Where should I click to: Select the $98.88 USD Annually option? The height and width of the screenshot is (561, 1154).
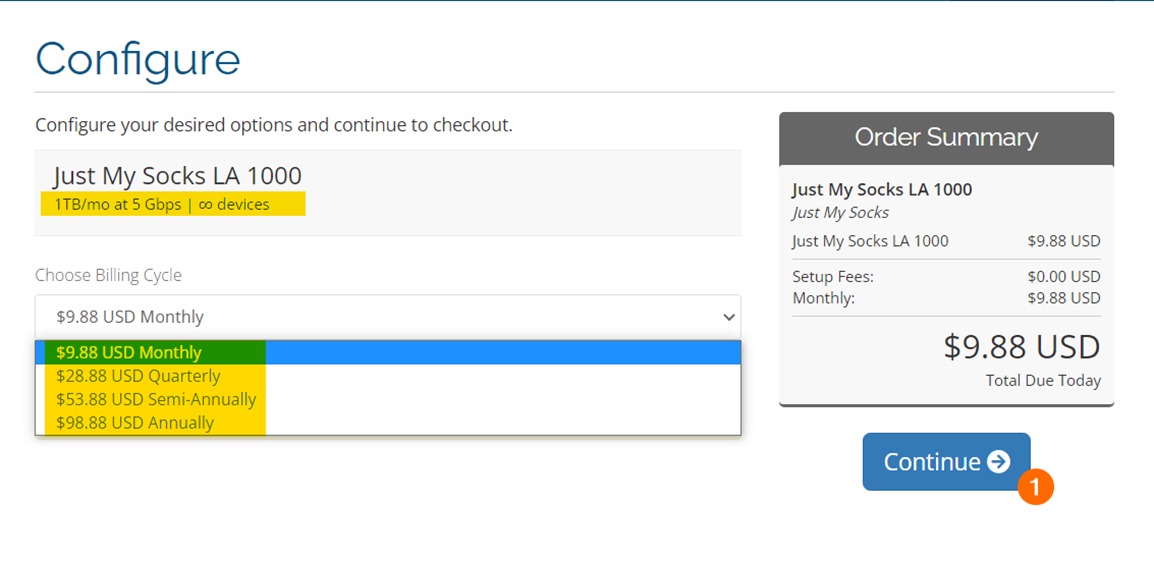coord(135,422)
